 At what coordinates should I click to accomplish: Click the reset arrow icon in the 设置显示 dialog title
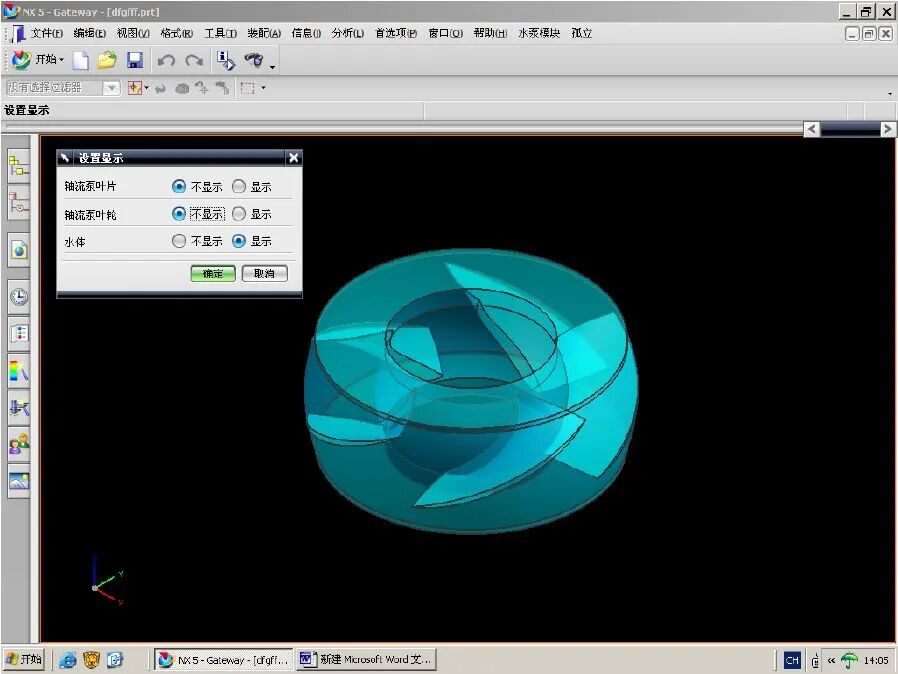tap(65, 157)
